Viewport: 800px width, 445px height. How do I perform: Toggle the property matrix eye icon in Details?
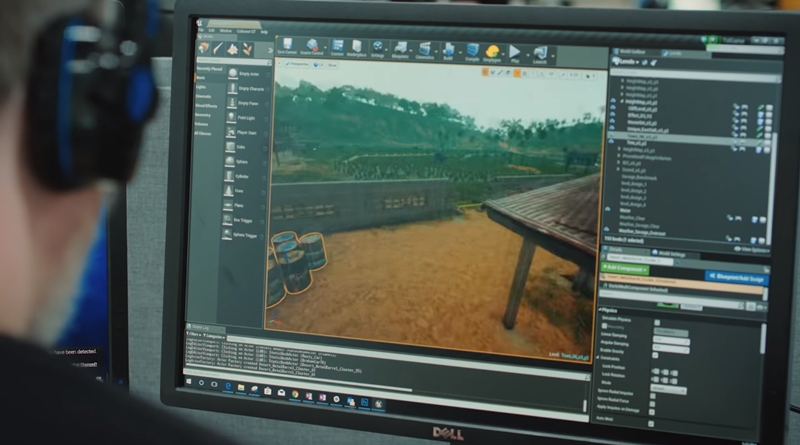(761, 307)
